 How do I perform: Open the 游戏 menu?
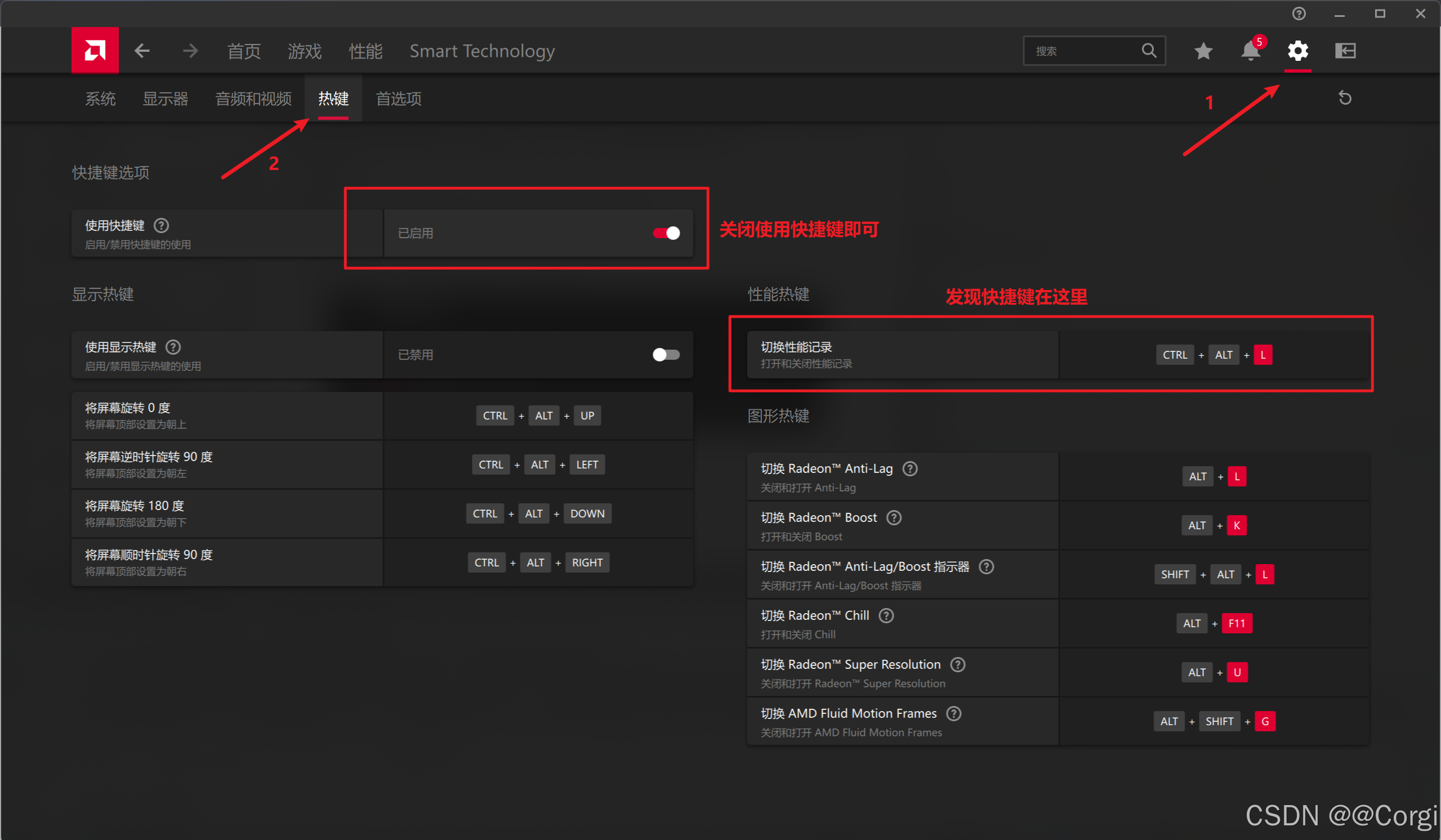coord(304,51)
